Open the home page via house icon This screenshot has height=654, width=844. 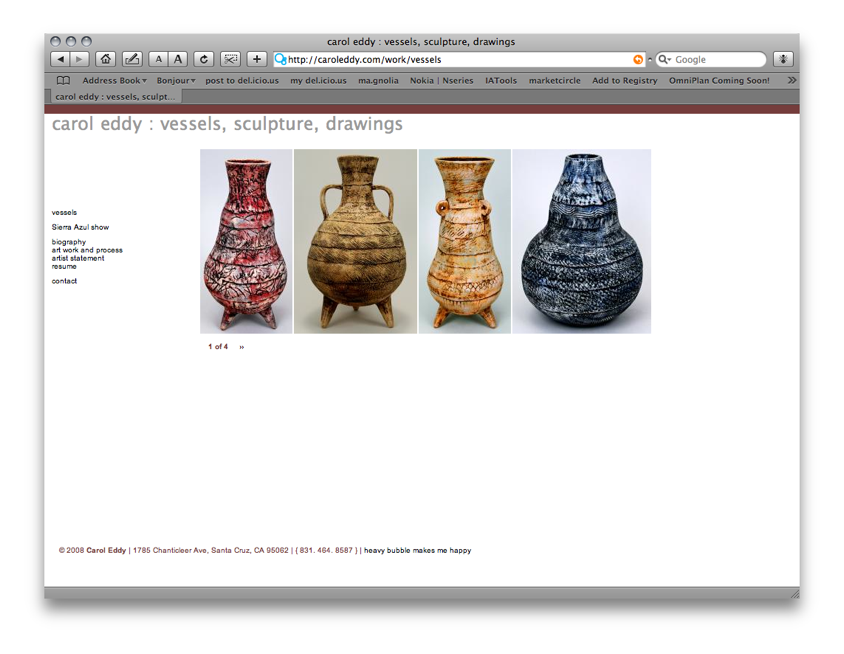tap(106, 59)
